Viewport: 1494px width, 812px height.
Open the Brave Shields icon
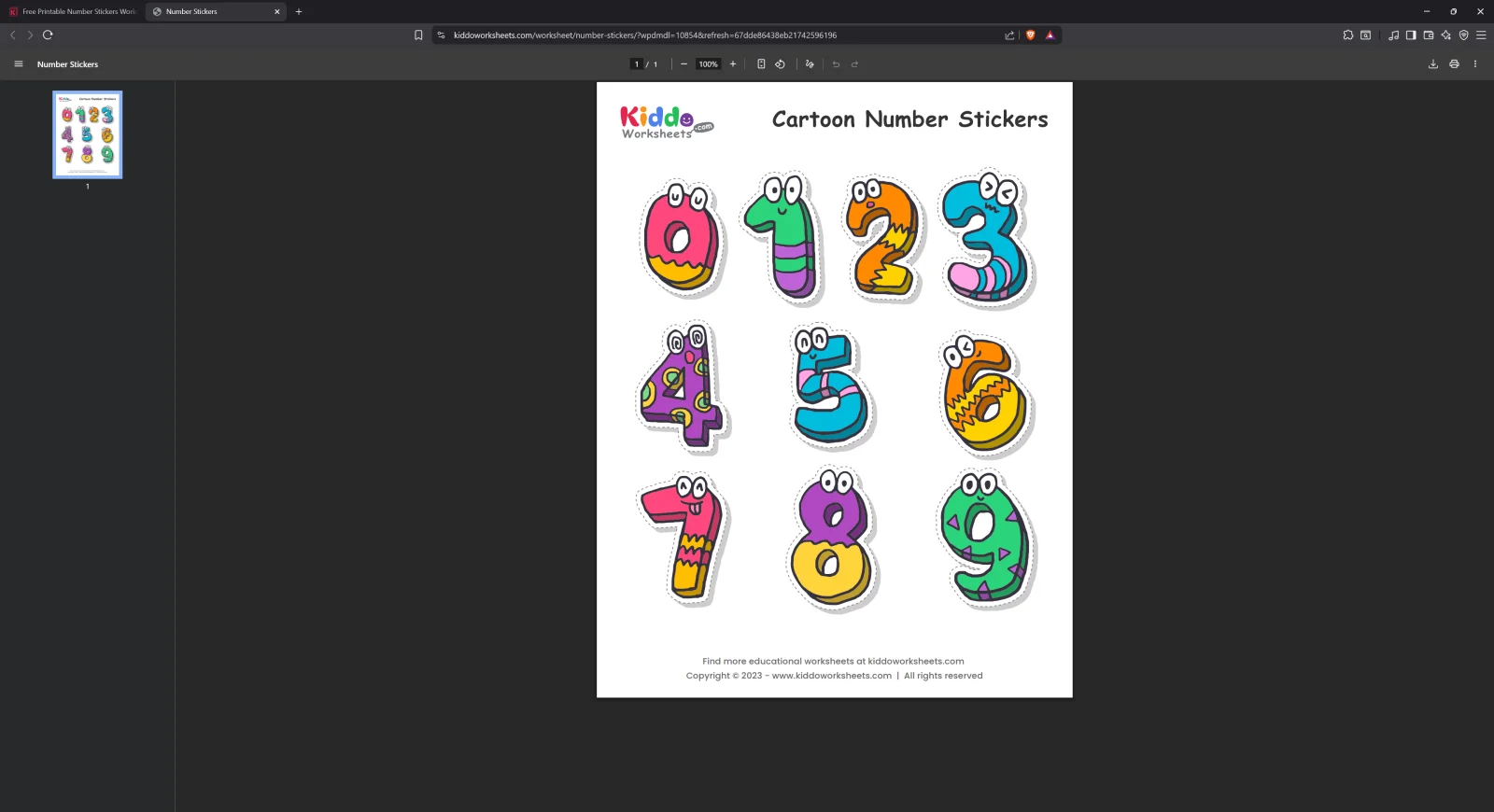point(1030,35)
